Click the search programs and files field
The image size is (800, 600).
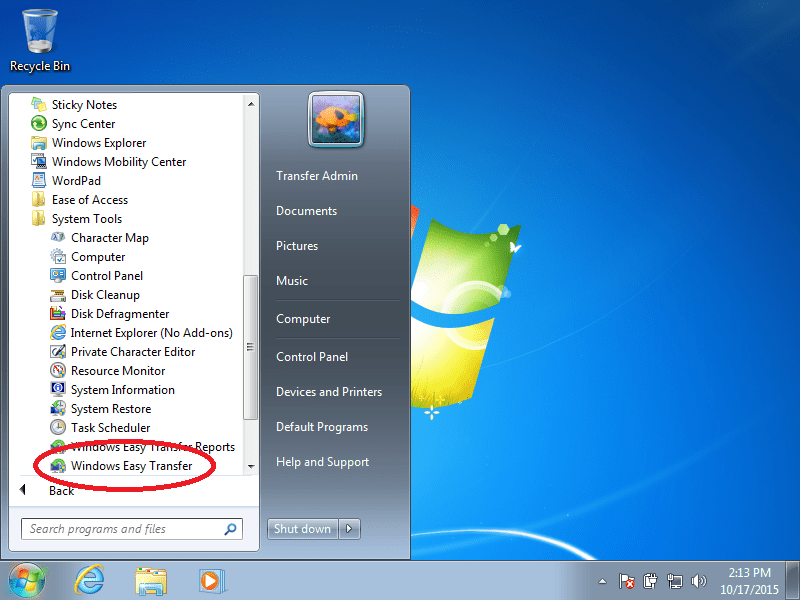130,528
